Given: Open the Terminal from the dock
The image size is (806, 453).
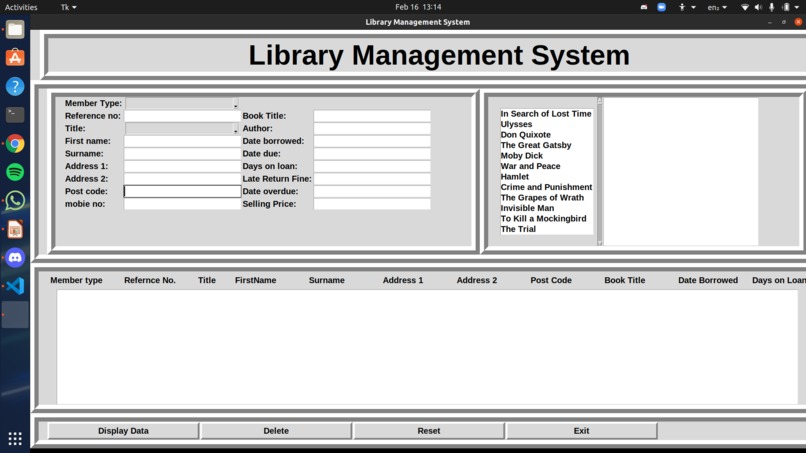Looking at the screenshot, I should pyautogui.click(x=15, y=115).
